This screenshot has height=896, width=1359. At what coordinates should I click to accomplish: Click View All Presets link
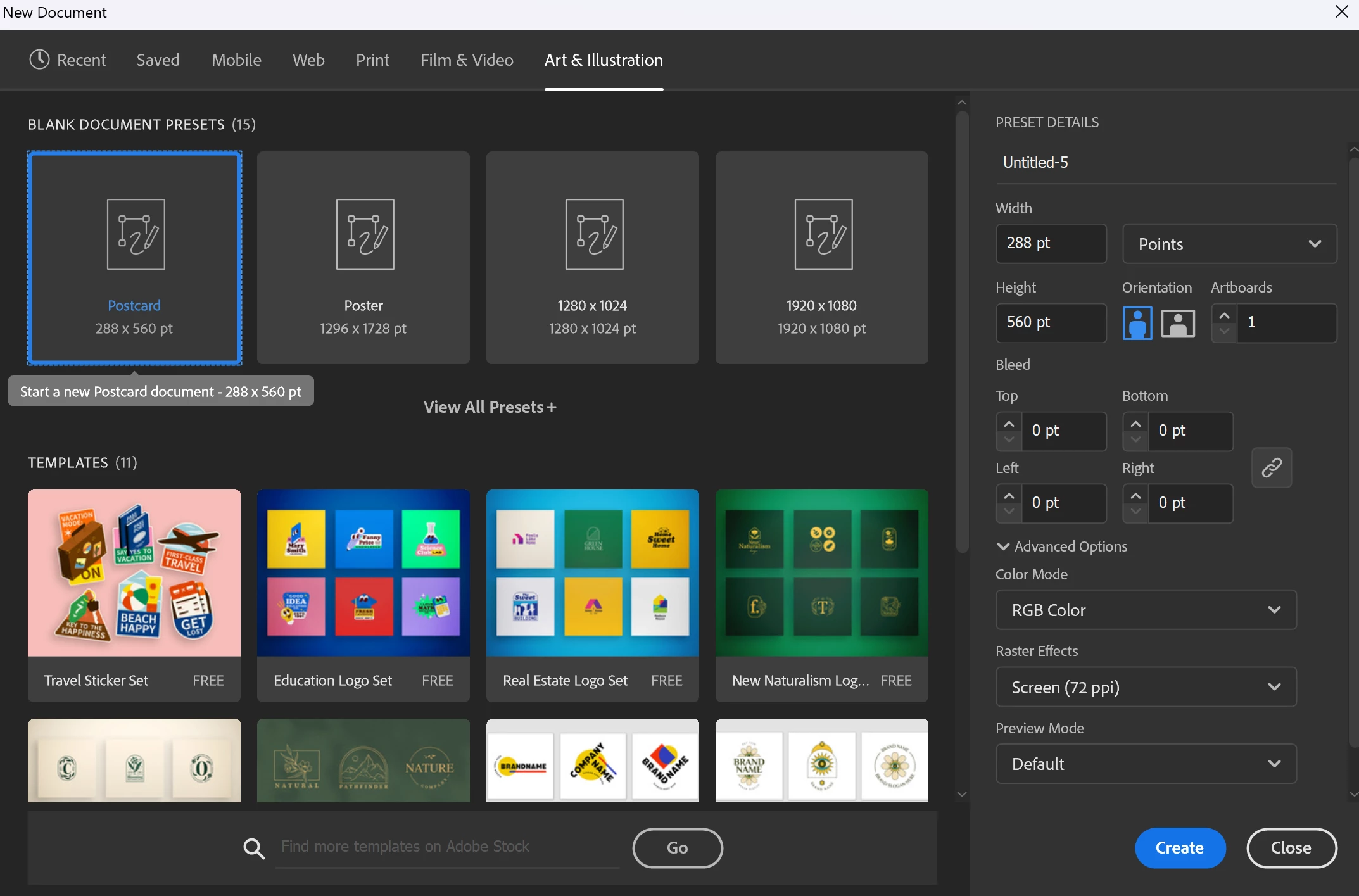click(x=490, y=407)
